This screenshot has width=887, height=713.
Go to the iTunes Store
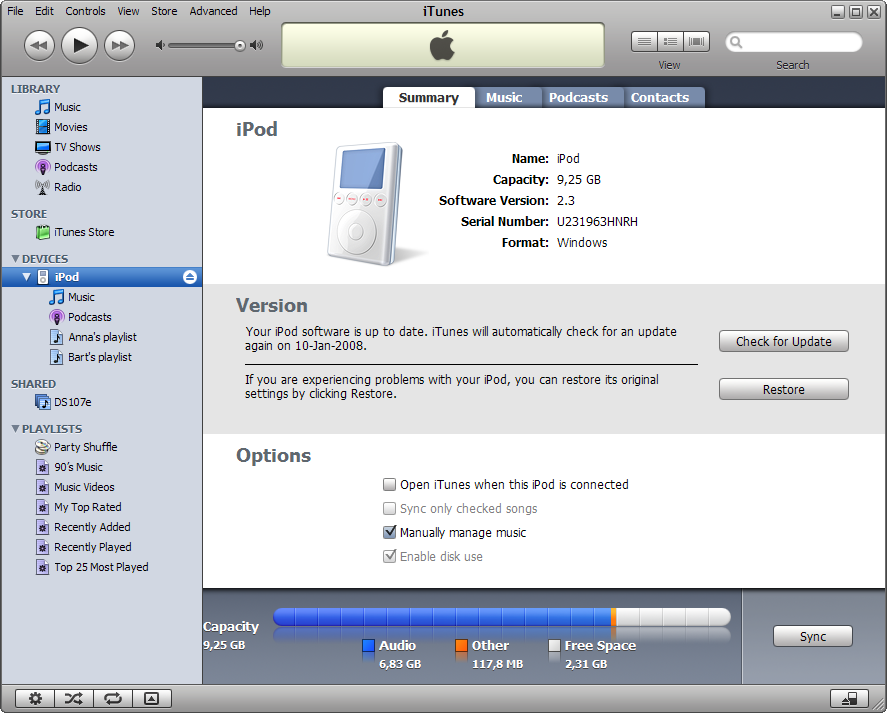tap(84, 232)
